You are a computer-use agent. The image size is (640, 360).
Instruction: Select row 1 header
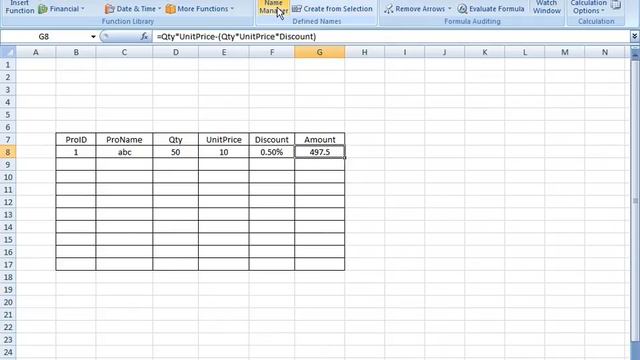tap(8, 64)
